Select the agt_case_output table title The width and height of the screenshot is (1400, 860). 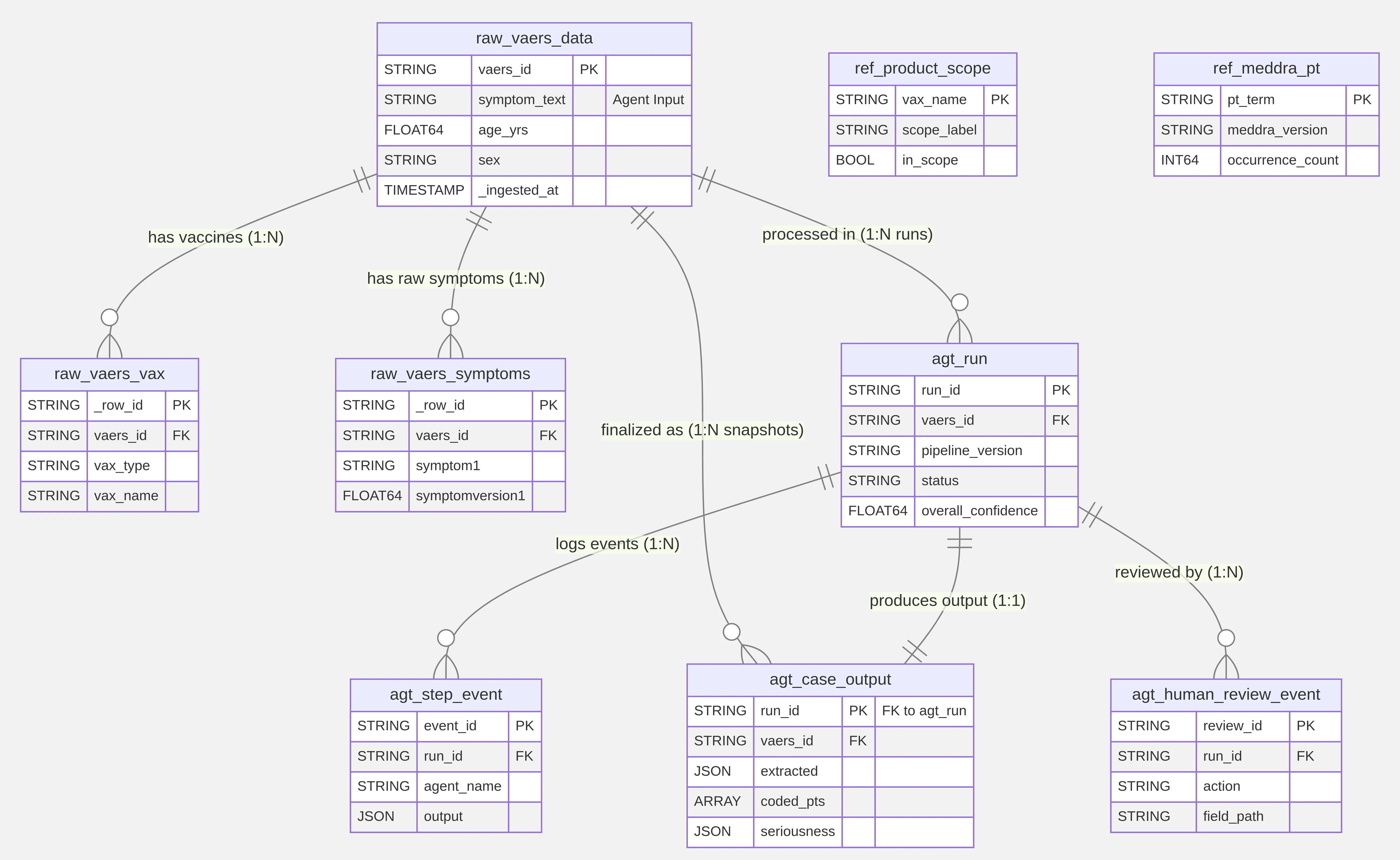click(x=830, y=680)
